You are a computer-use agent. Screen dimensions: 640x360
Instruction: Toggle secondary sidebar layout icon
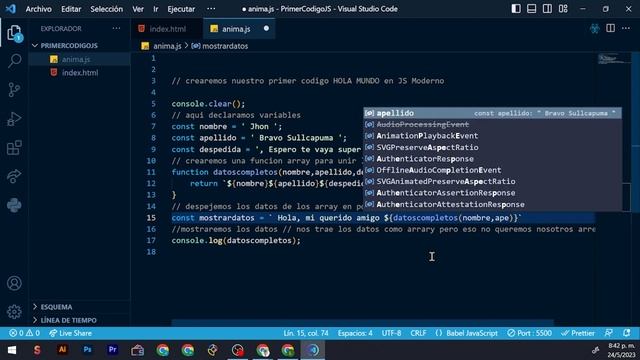coord(547,9)
